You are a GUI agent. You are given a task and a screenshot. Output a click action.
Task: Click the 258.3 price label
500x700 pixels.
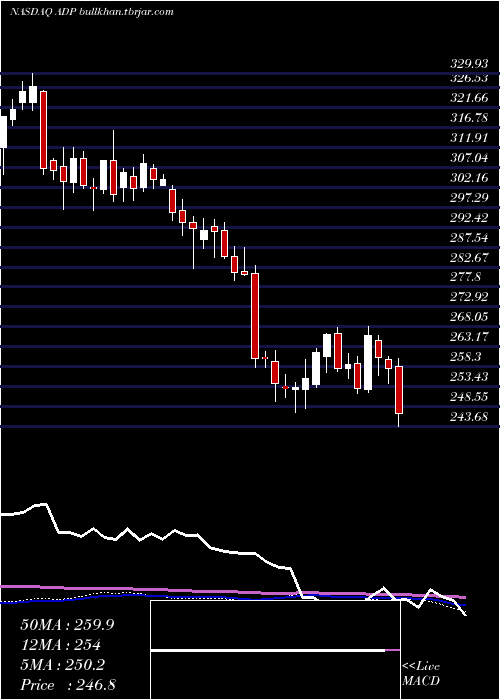[465, 356]
